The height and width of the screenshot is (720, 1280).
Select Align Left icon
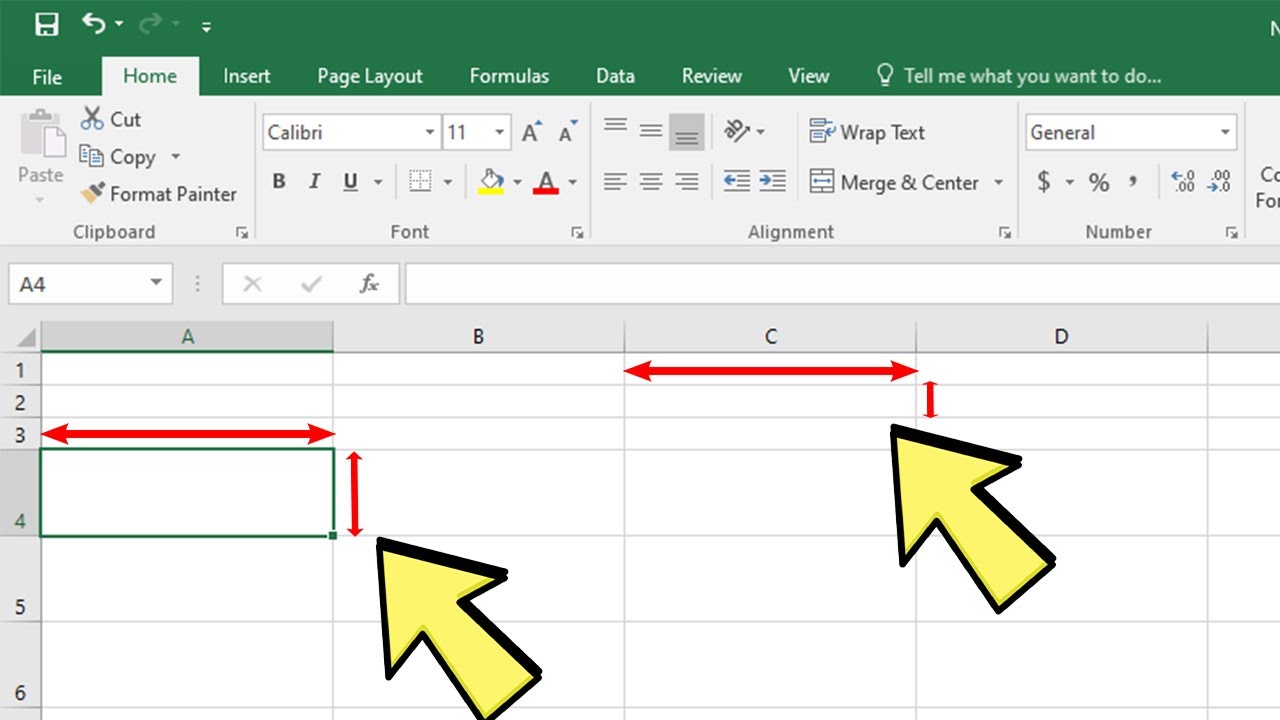(x=615, y=182)
